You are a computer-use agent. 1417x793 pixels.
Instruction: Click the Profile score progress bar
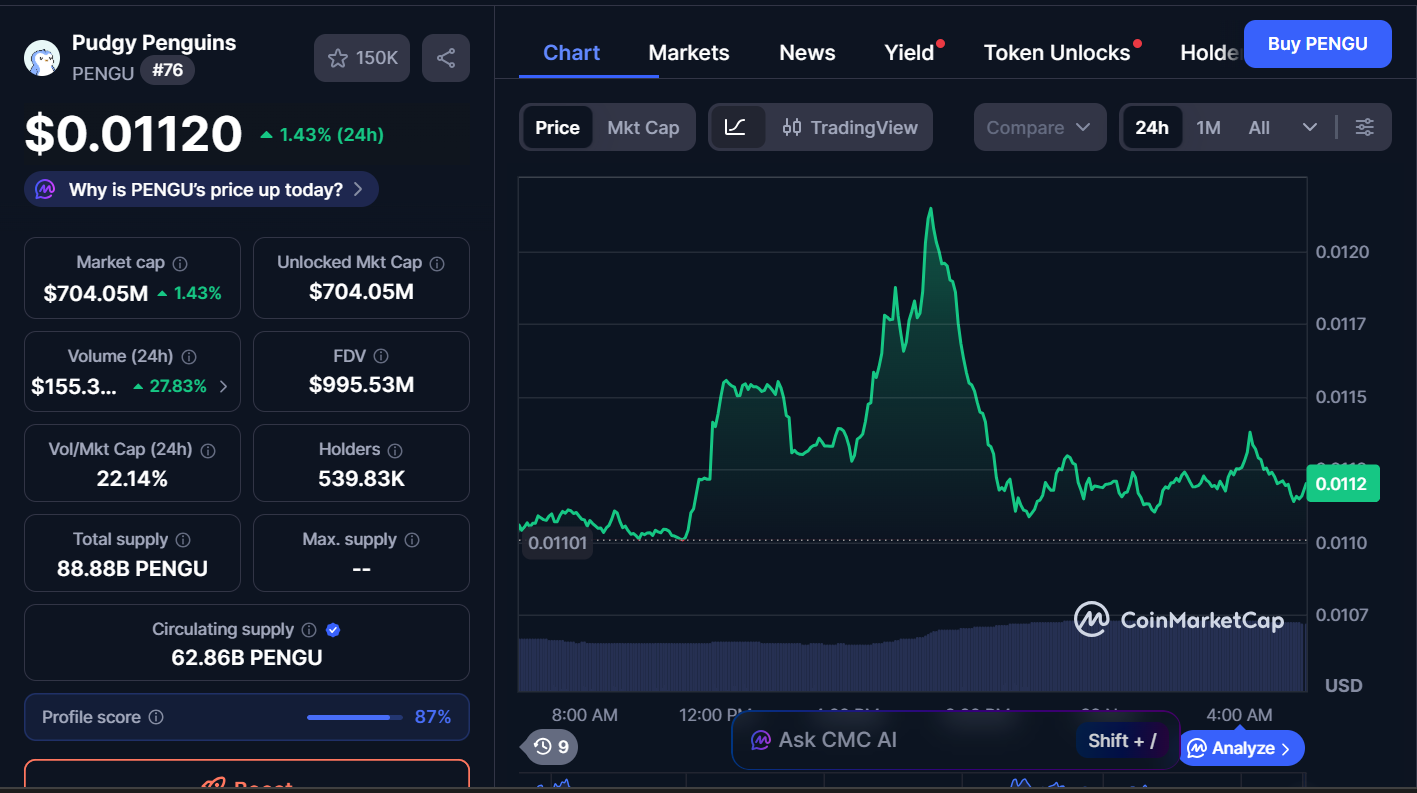[x=352, y=717]
